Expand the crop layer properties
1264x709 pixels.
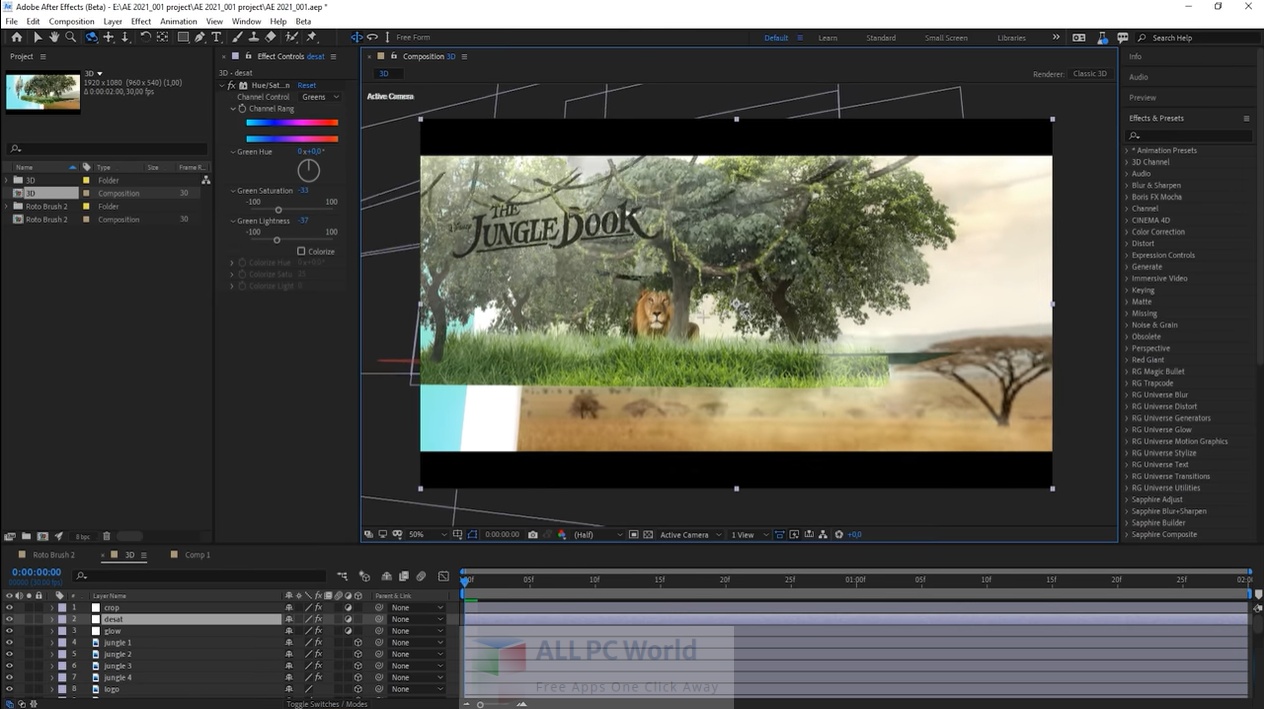[x=52, y=607]
